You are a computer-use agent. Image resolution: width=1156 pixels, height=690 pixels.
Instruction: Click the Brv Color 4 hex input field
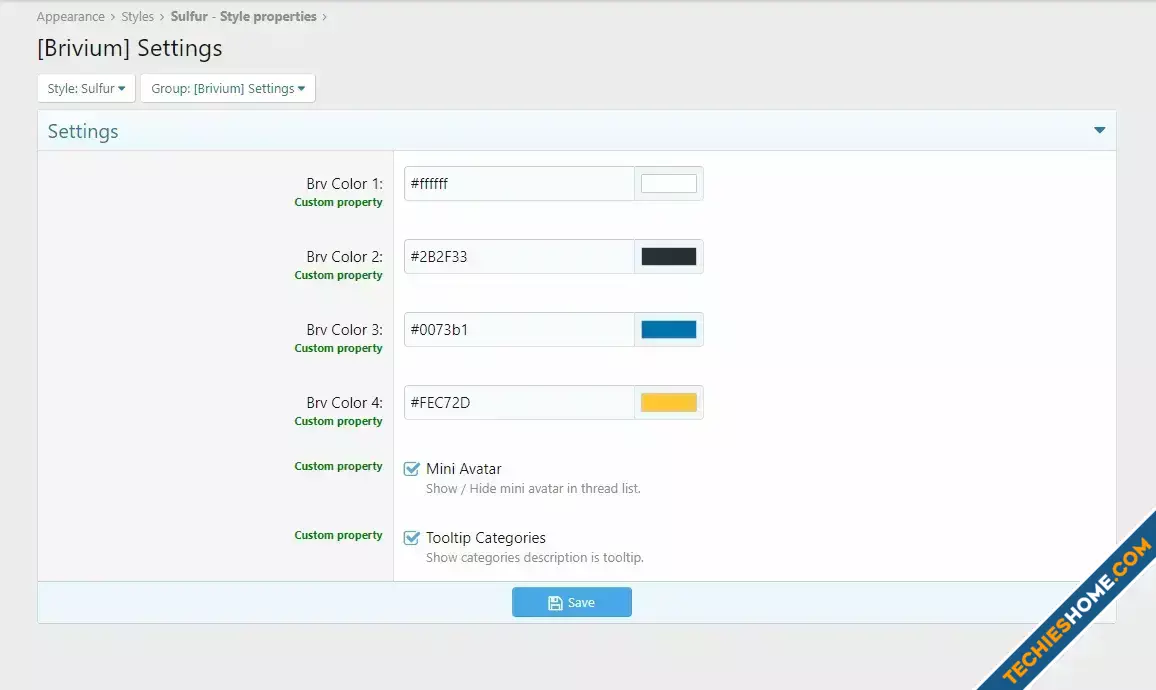[x=518, y=403]
